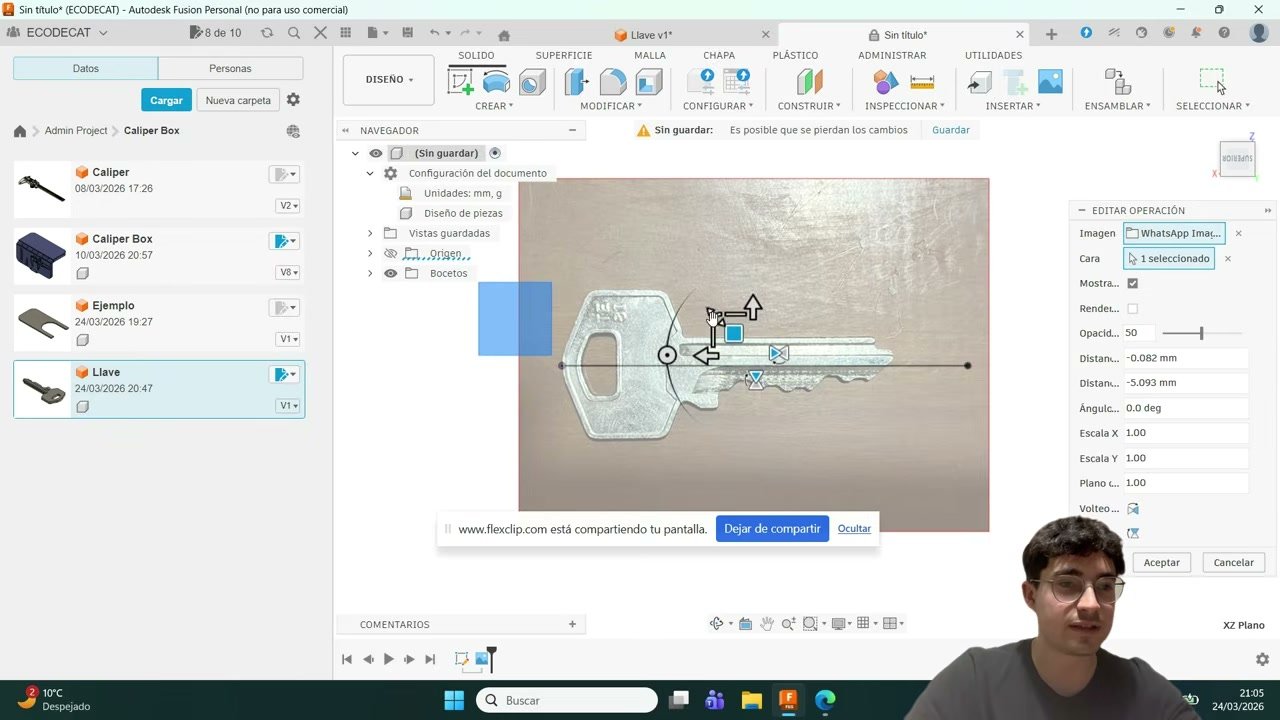Open data panel settings gear

coord(293,100)
